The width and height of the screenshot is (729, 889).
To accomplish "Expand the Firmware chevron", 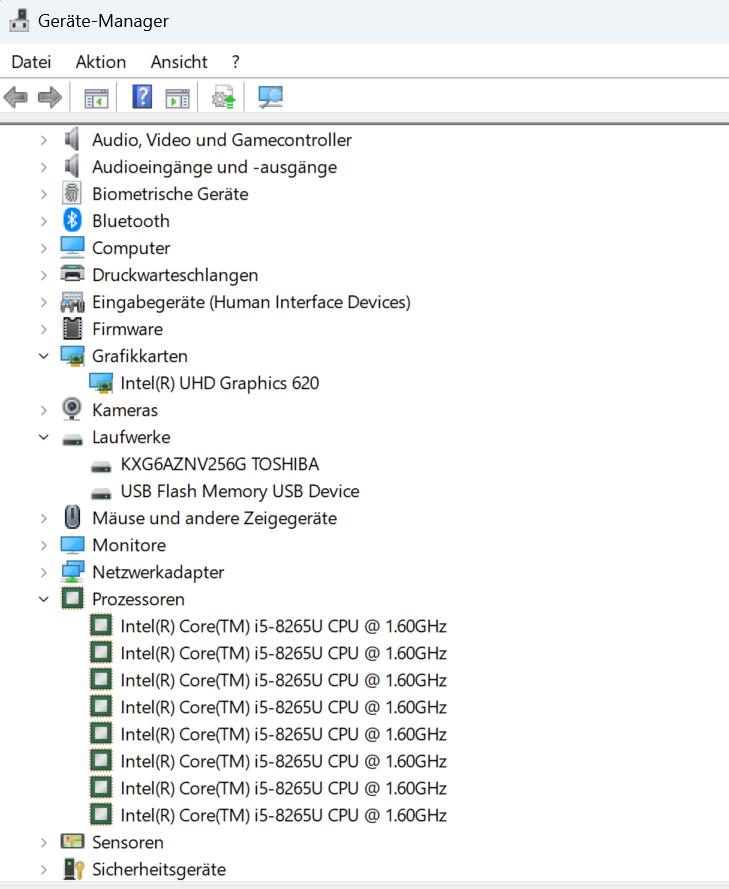I will 44,329.
